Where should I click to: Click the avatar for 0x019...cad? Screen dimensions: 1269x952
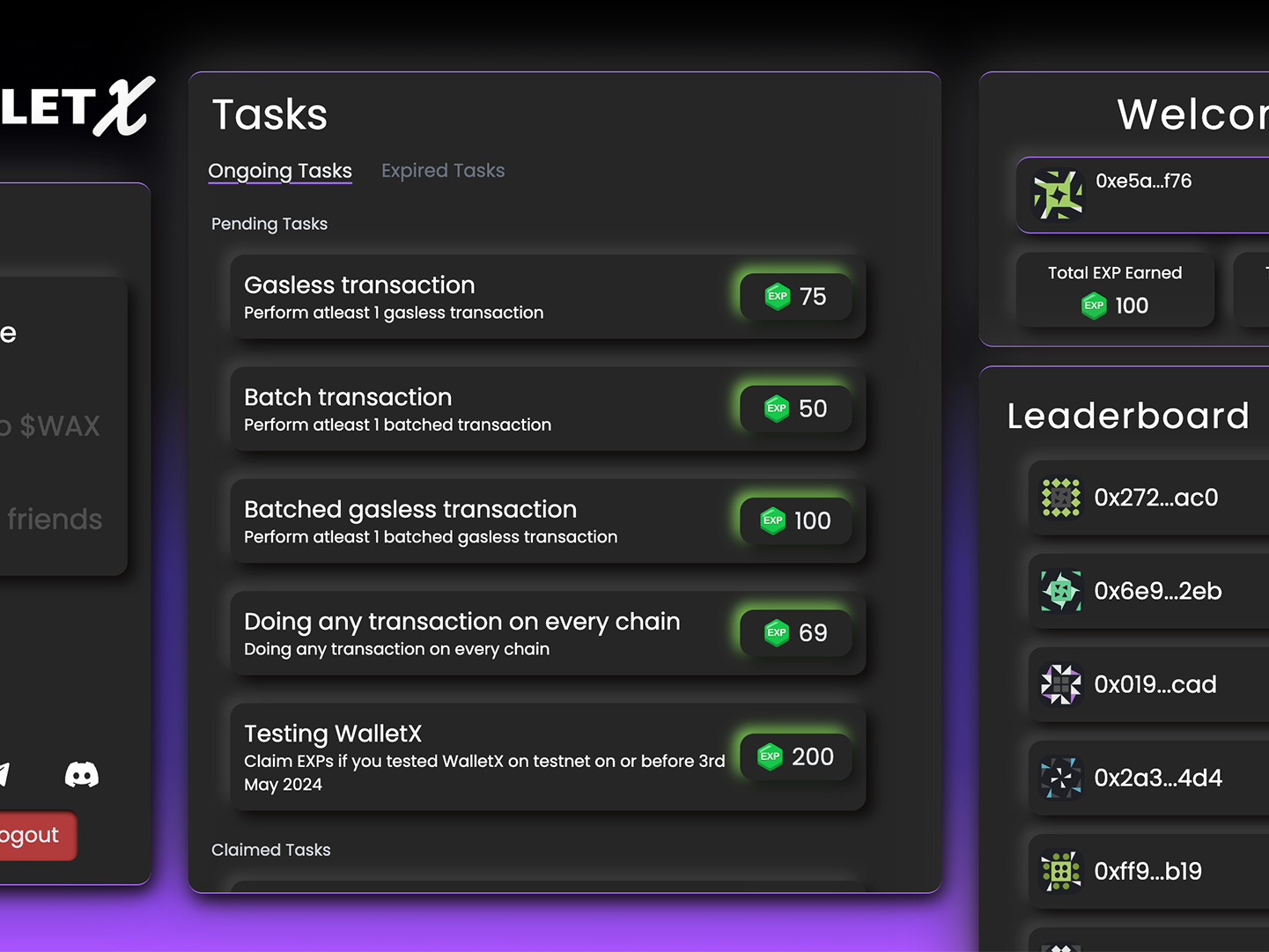click(x=1061, y=684)
